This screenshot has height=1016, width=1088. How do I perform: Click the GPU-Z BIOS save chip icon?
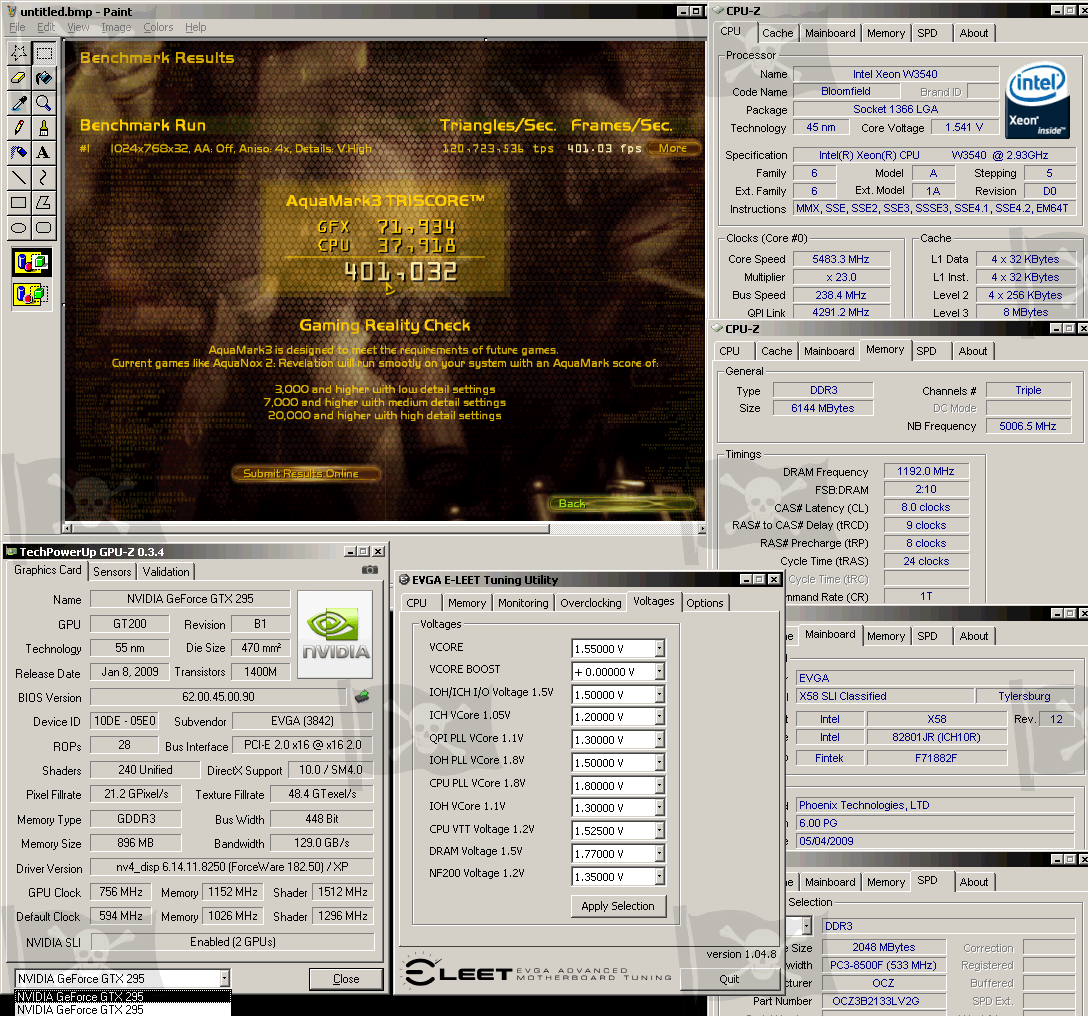pyautogui.click(x=362, y=696)
